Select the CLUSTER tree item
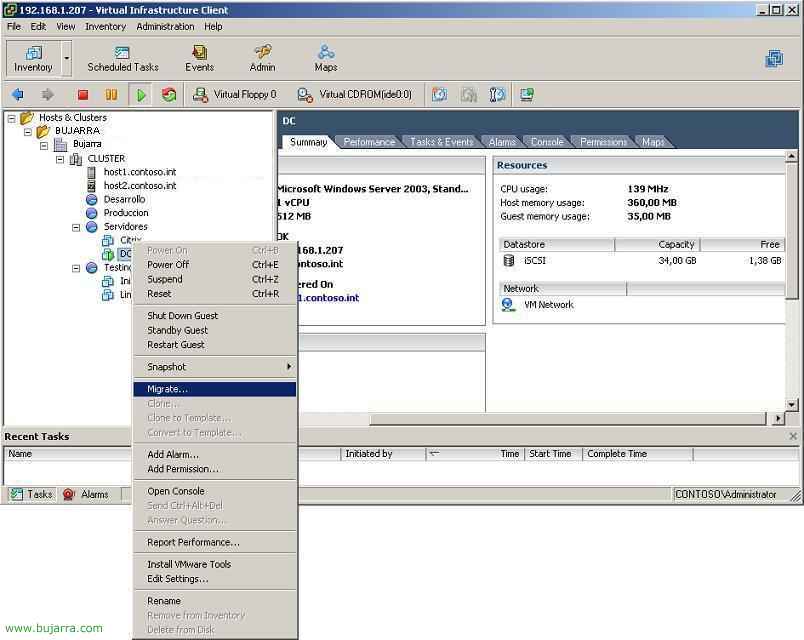This screenshot has width=804, height=640. point(106,158)
